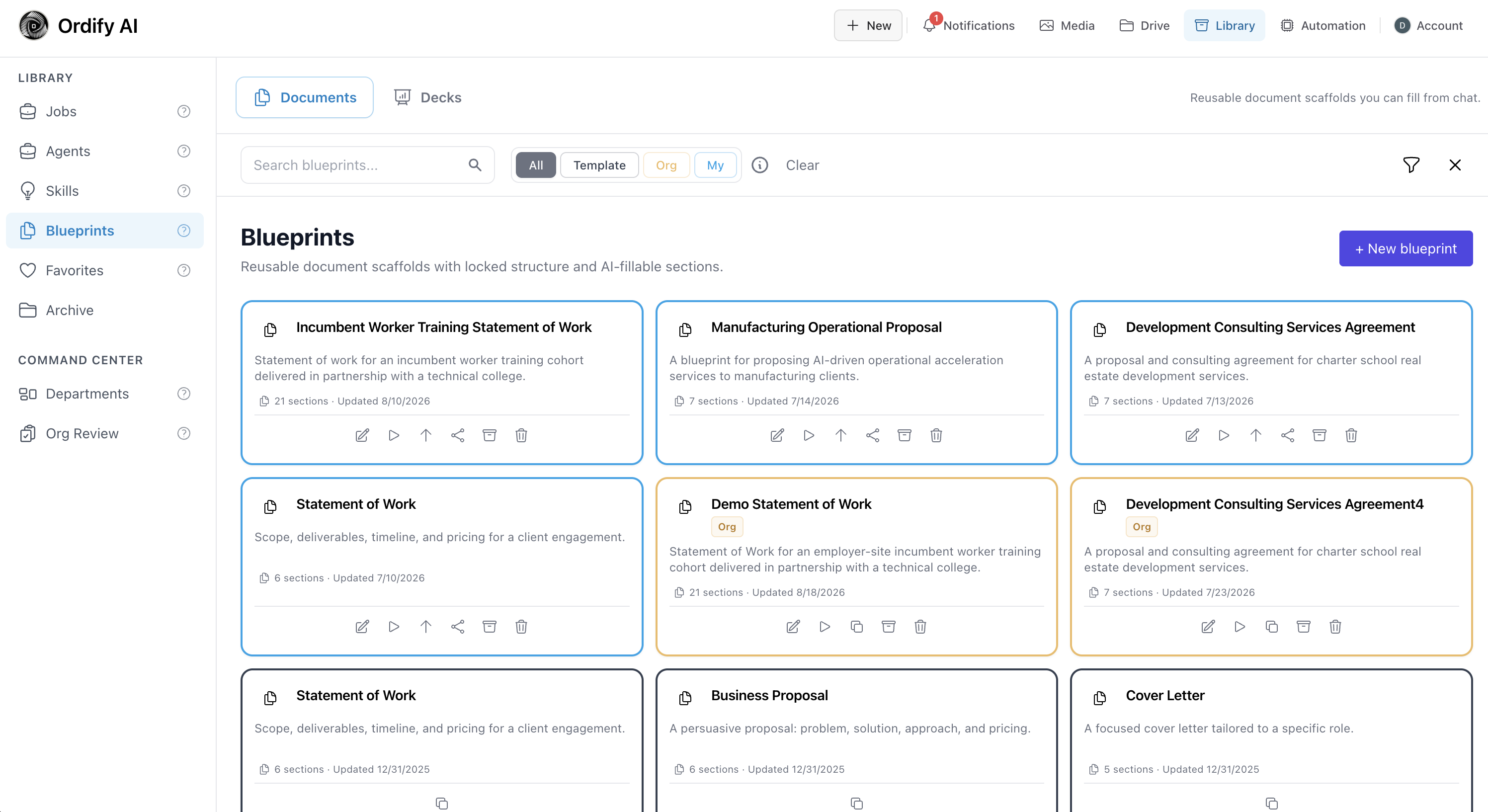Click up arrow on Development Consulting Services Agreement
1488x812 pixels.
click(x=1255, y=435)
